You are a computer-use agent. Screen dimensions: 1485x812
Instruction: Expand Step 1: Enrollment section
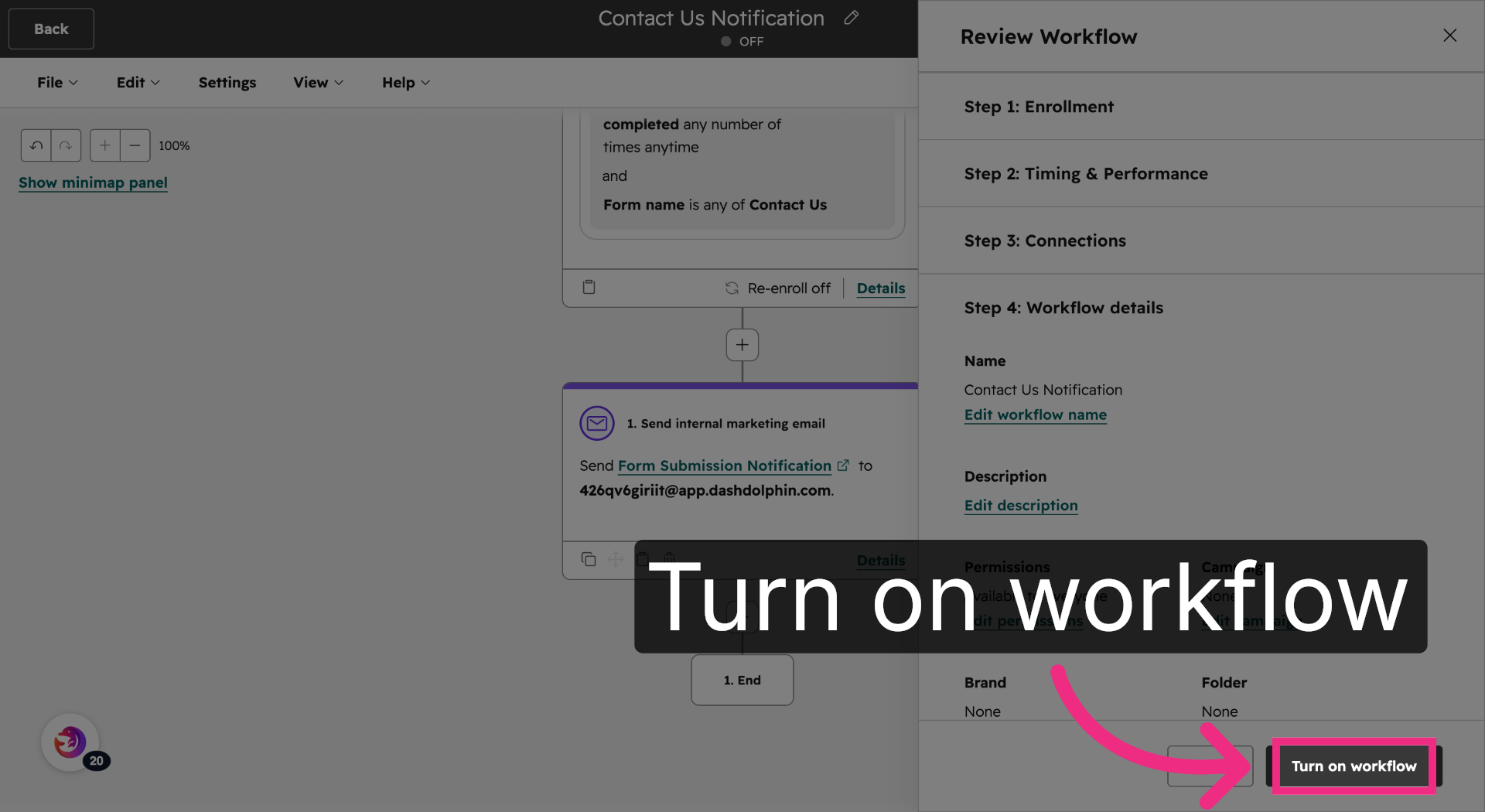[1201, 107]
